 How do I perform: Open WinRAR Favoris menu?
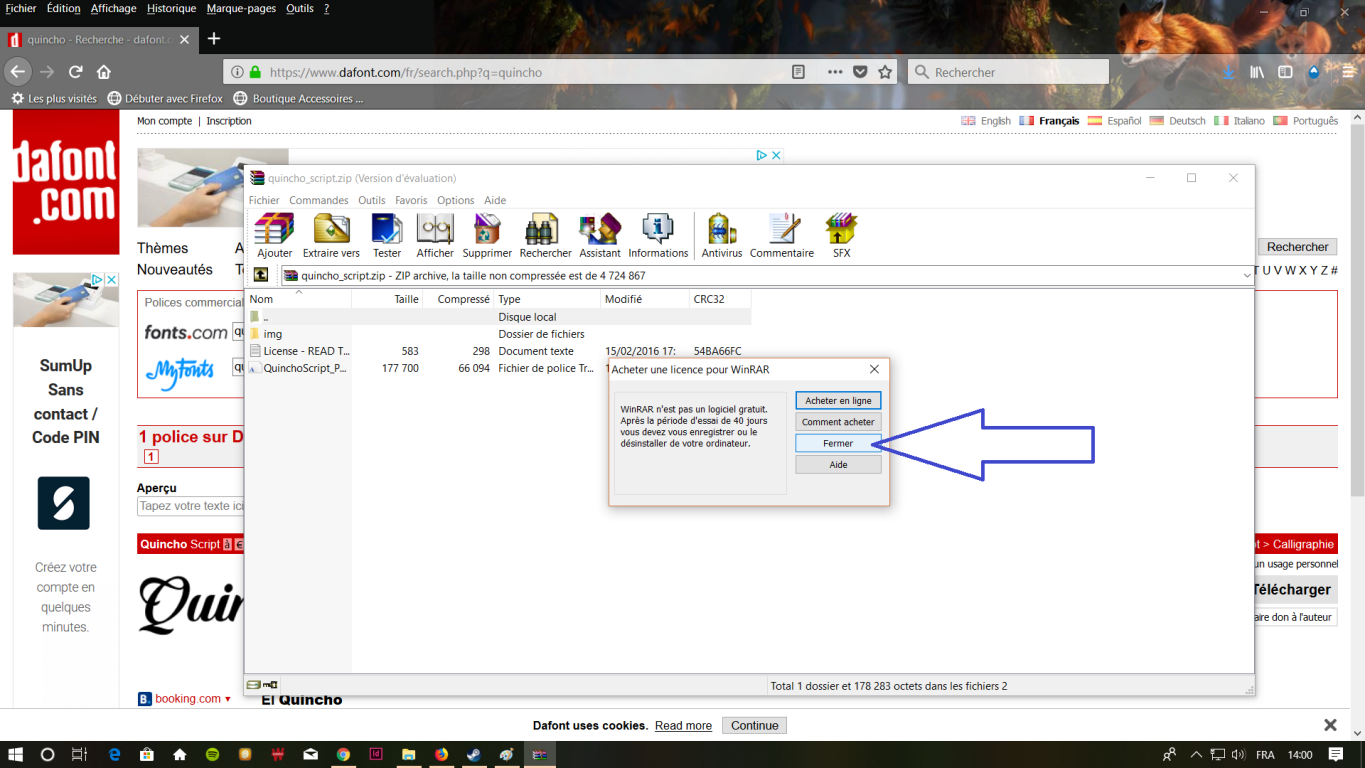[411, 200]
